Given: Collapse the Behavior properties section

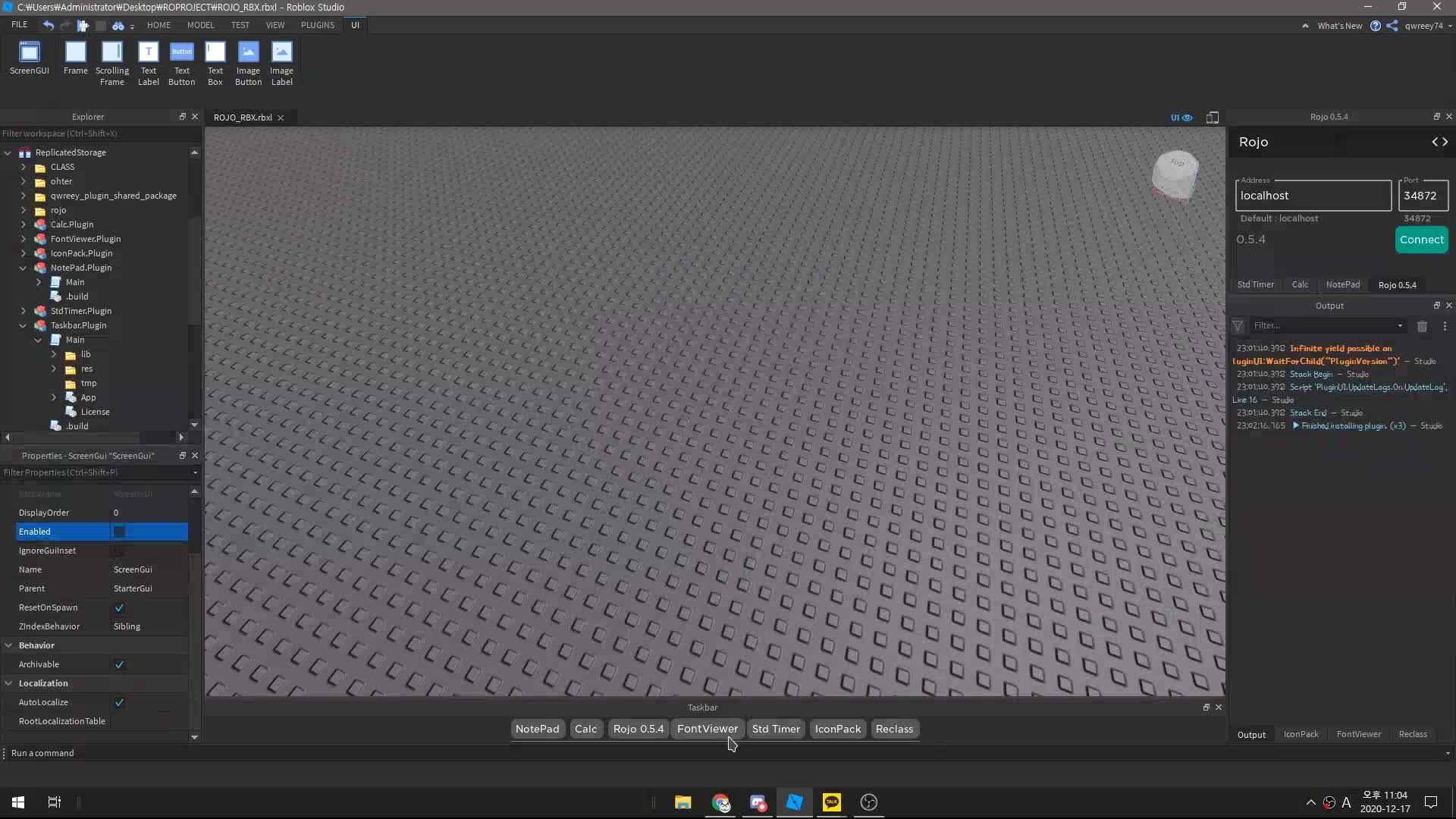Looking at the screenshot, I should tap(8, 645).
